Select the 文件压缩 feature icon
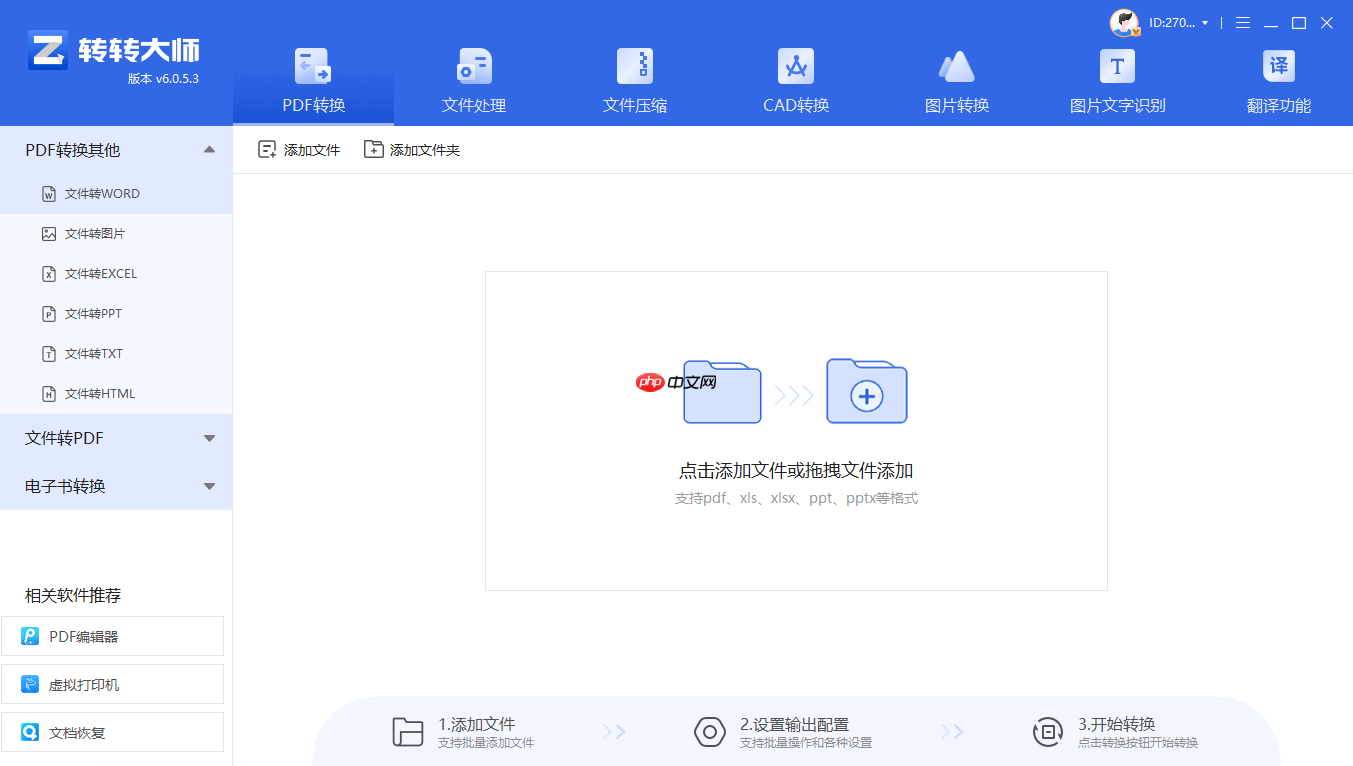This screenshot has height=766, width=1353. tap(634, 80)
